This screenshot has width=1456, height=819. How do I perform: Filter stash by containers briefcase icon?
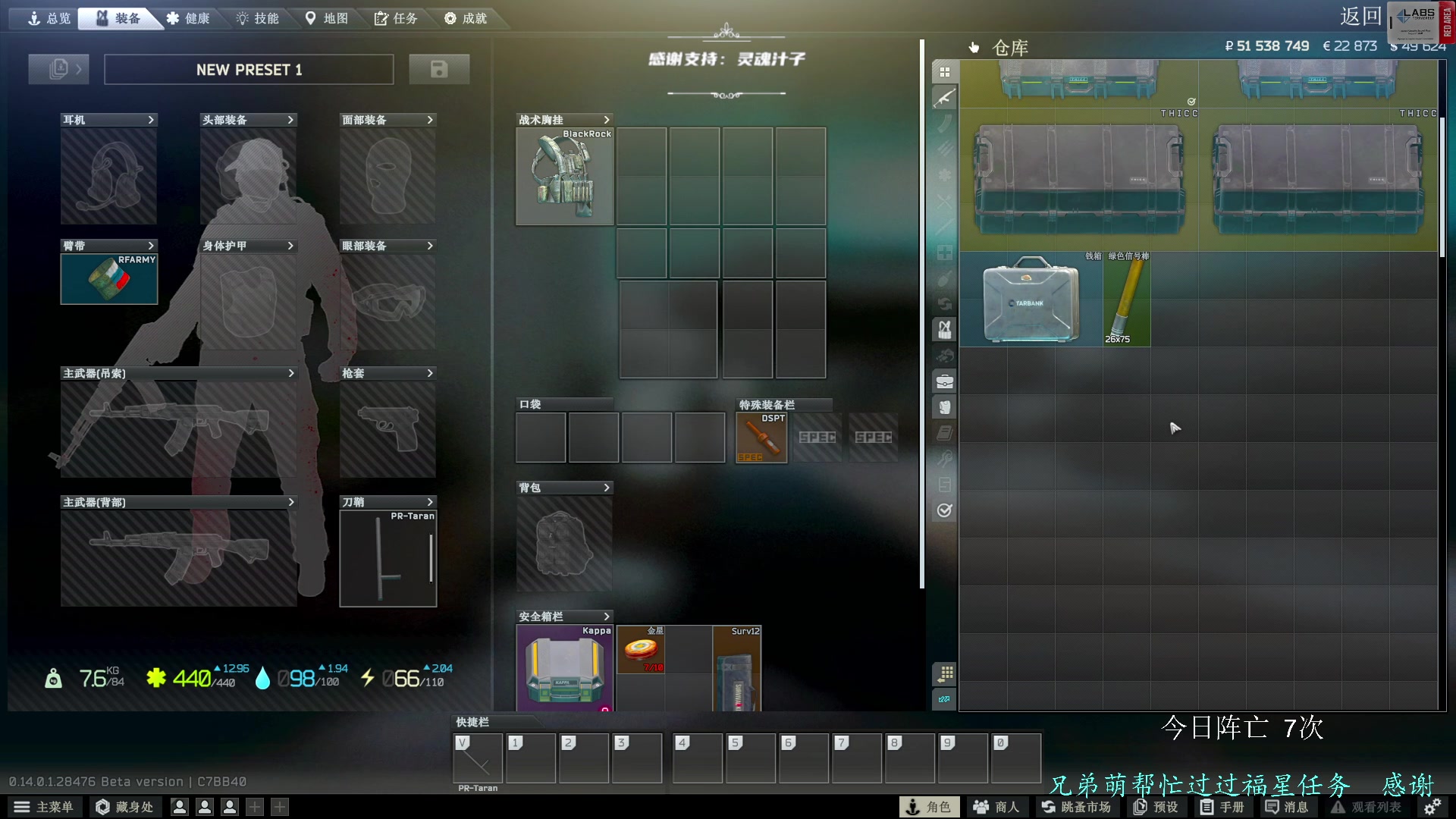pyautogui.click(x=944, y=381)
